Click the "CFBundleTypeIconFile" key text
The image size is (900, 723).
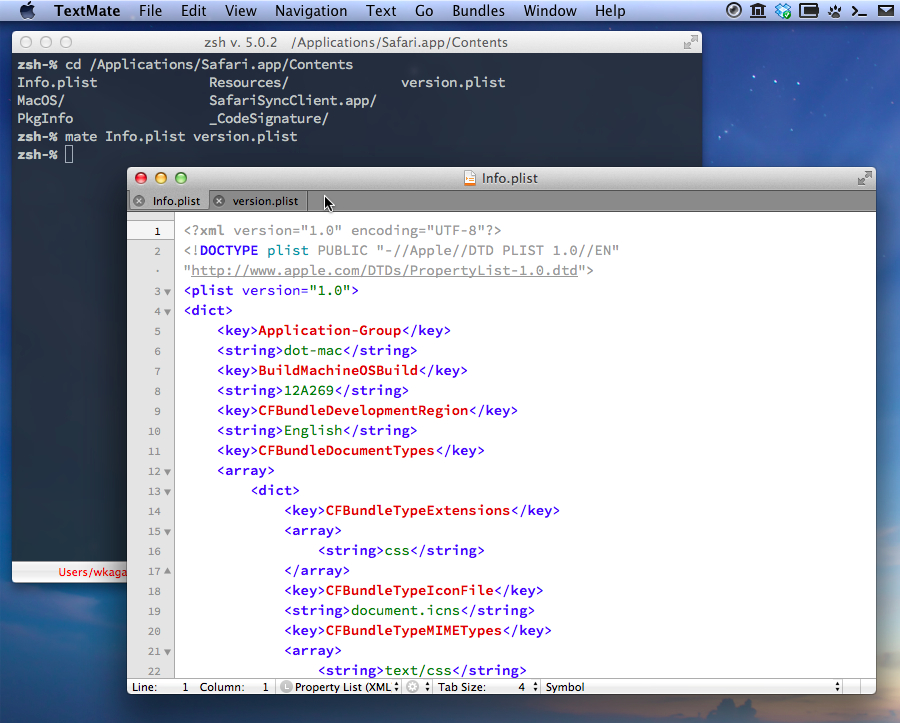(x=410, y=590)
